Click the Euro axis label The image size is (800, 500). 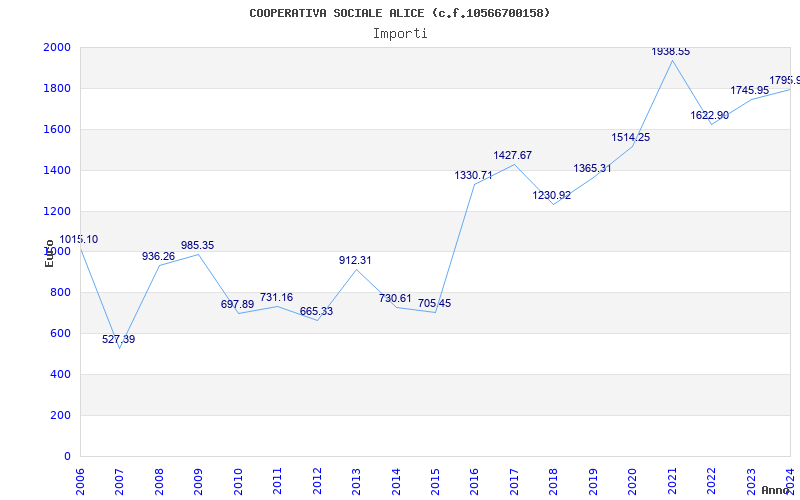[x=49, y=253]
